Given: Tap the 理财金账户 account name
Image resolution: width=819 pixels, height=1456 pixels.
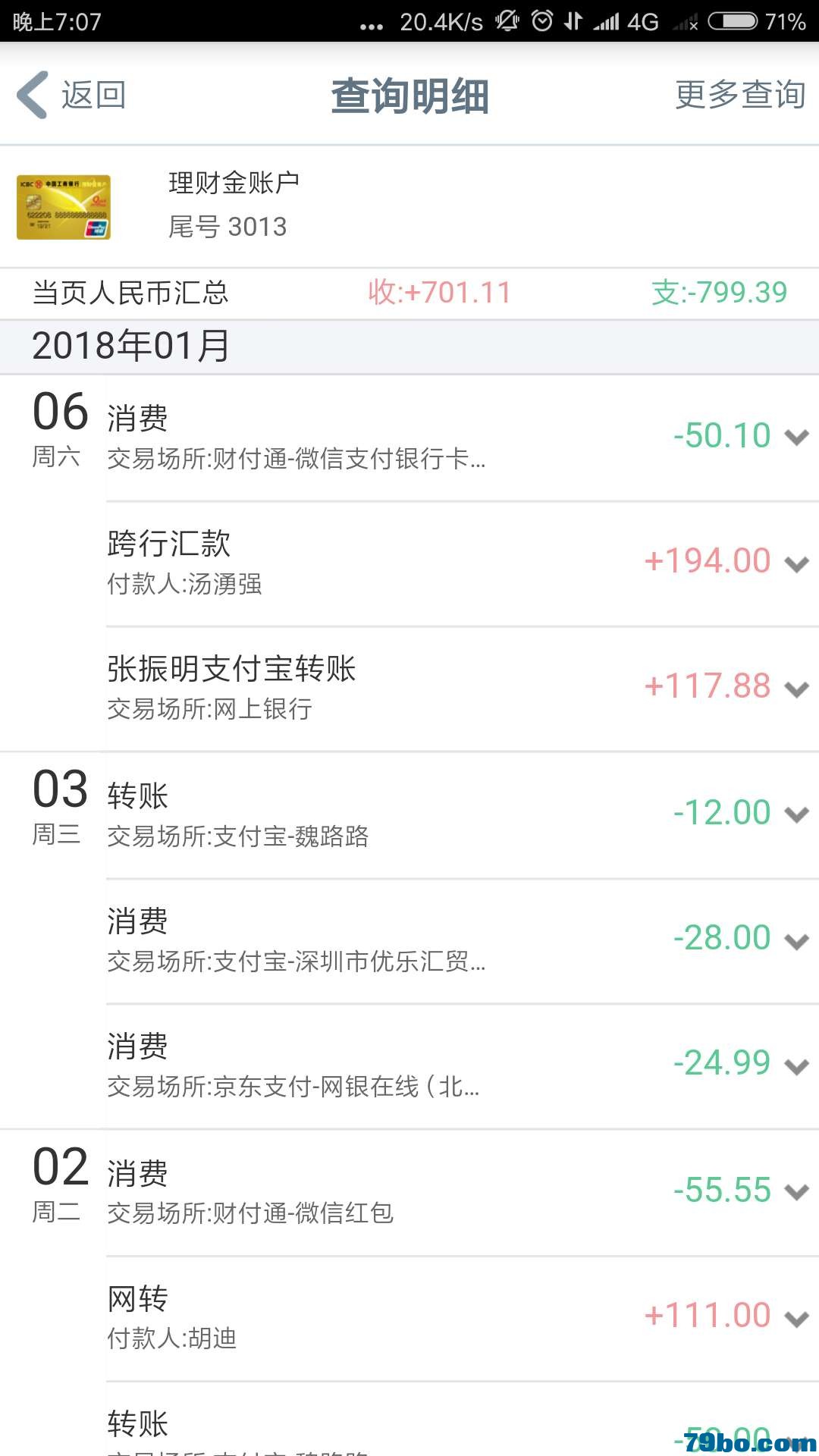Looking at the screenshot, I should coord(234,183).
